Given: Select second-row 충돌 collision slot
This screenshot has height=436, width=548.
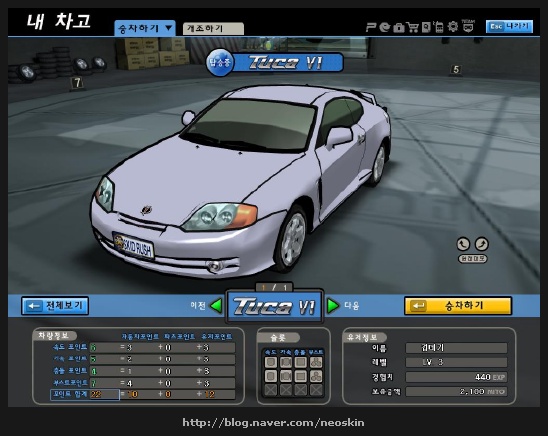Looking at the screenshot, I should click(x=301, y=376).
